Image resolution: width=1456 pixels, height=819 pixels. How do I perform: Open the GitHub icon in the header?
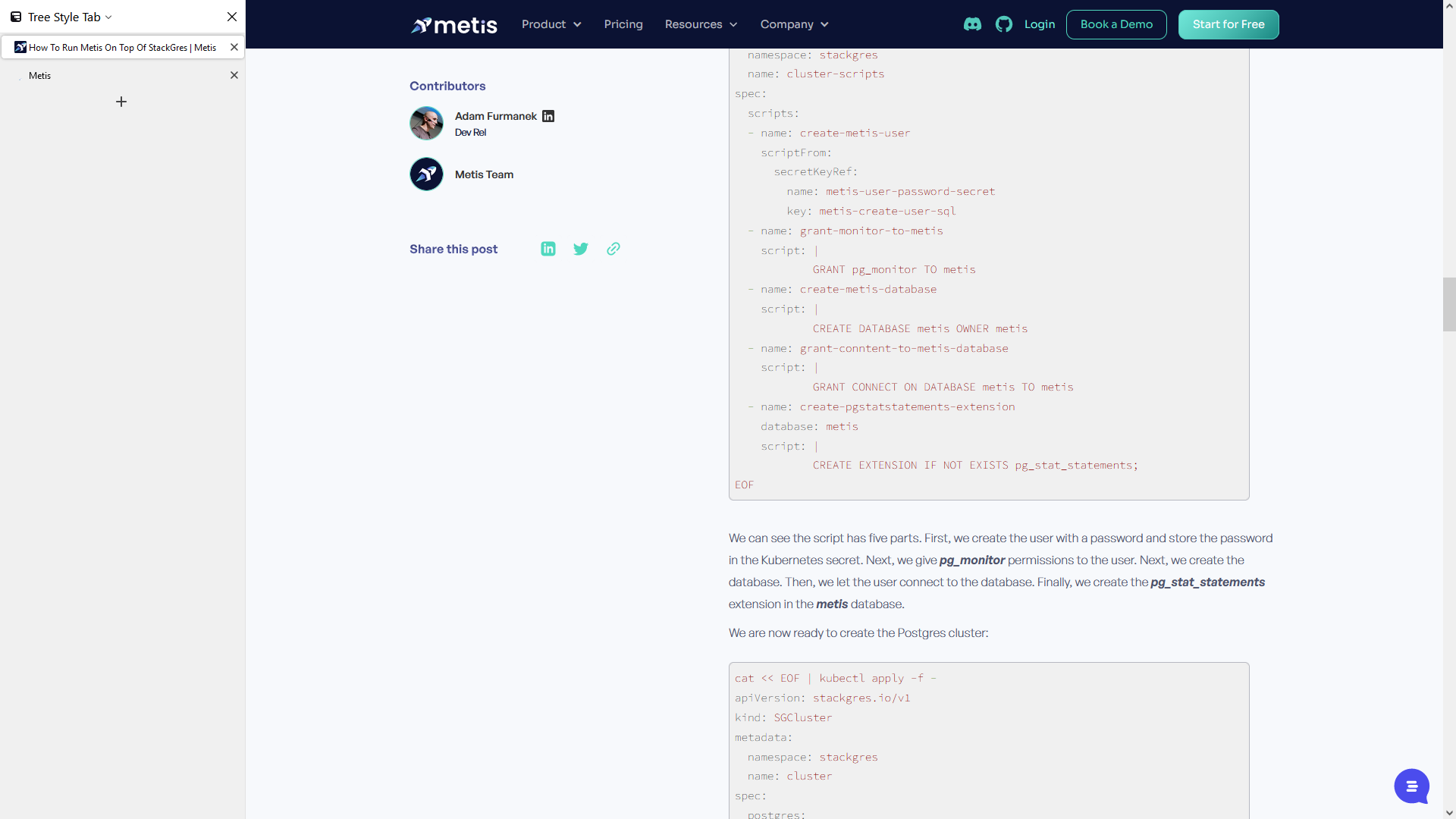1004,24
